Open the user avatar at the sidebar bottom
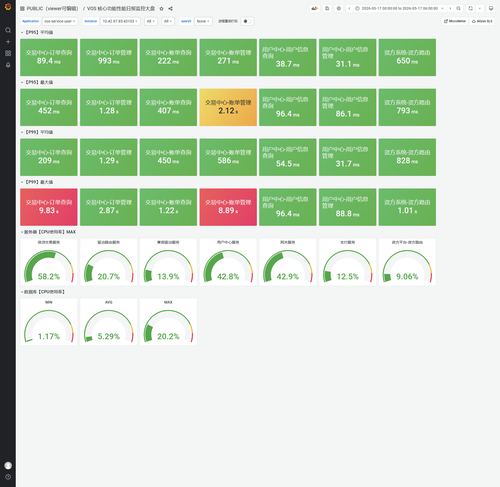The height and width of the screenshot is (487, 500). tap(8, 465)
